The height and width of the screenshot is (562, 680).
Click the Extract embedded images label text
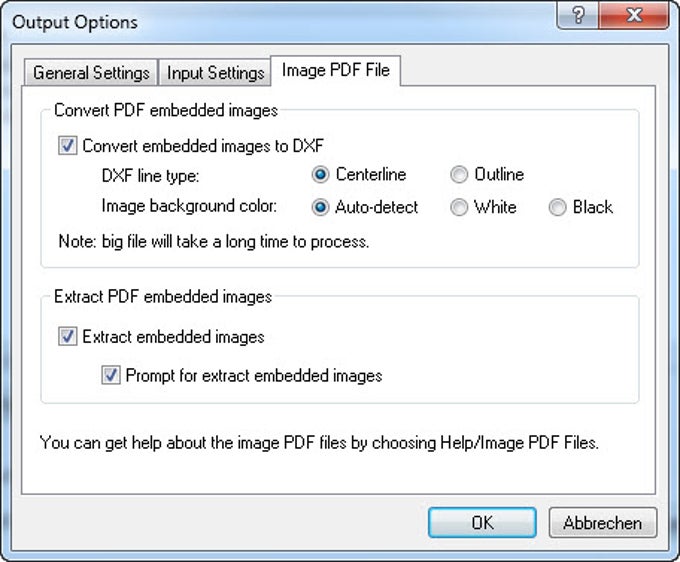click(173, 337)
